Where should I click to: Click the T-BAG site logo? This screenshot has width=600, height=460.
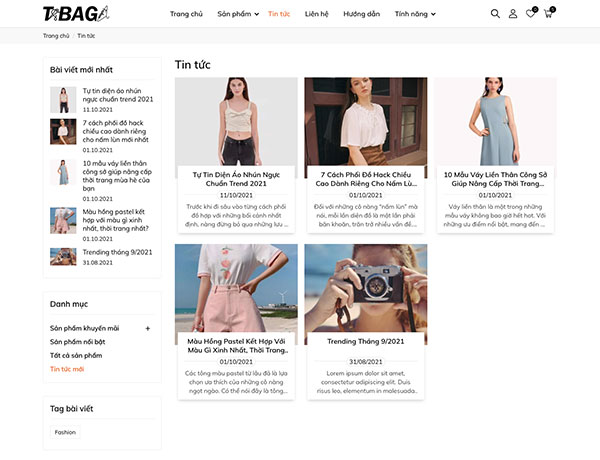pyautogui.click(x=76, y=14)
